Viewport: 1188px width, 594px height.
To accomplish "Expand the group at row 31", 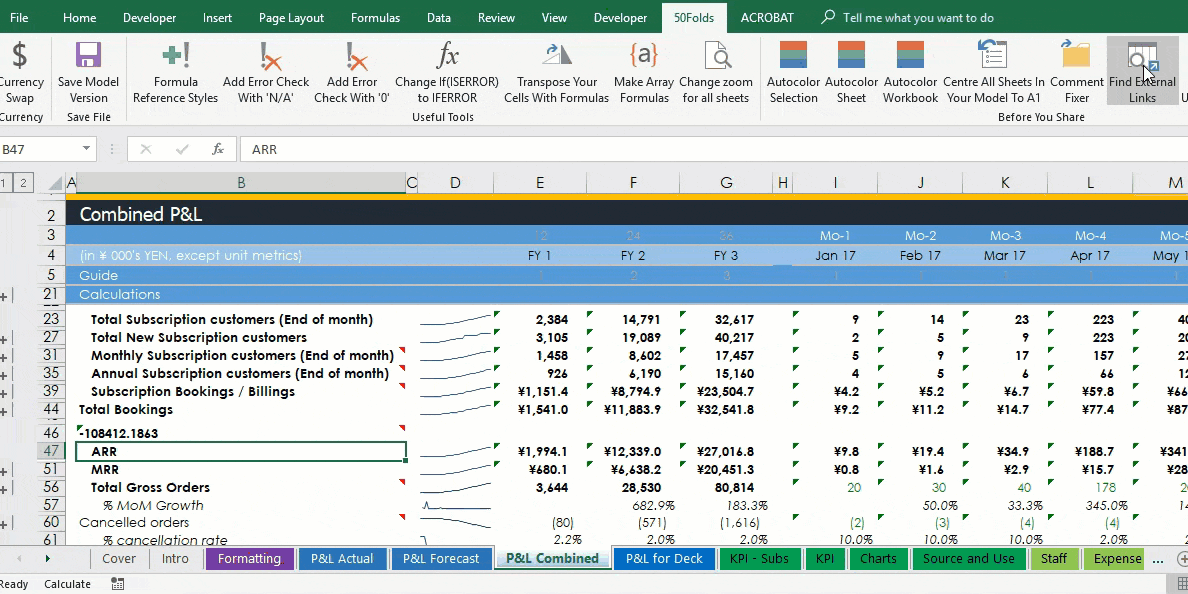I will pos(5,358).
